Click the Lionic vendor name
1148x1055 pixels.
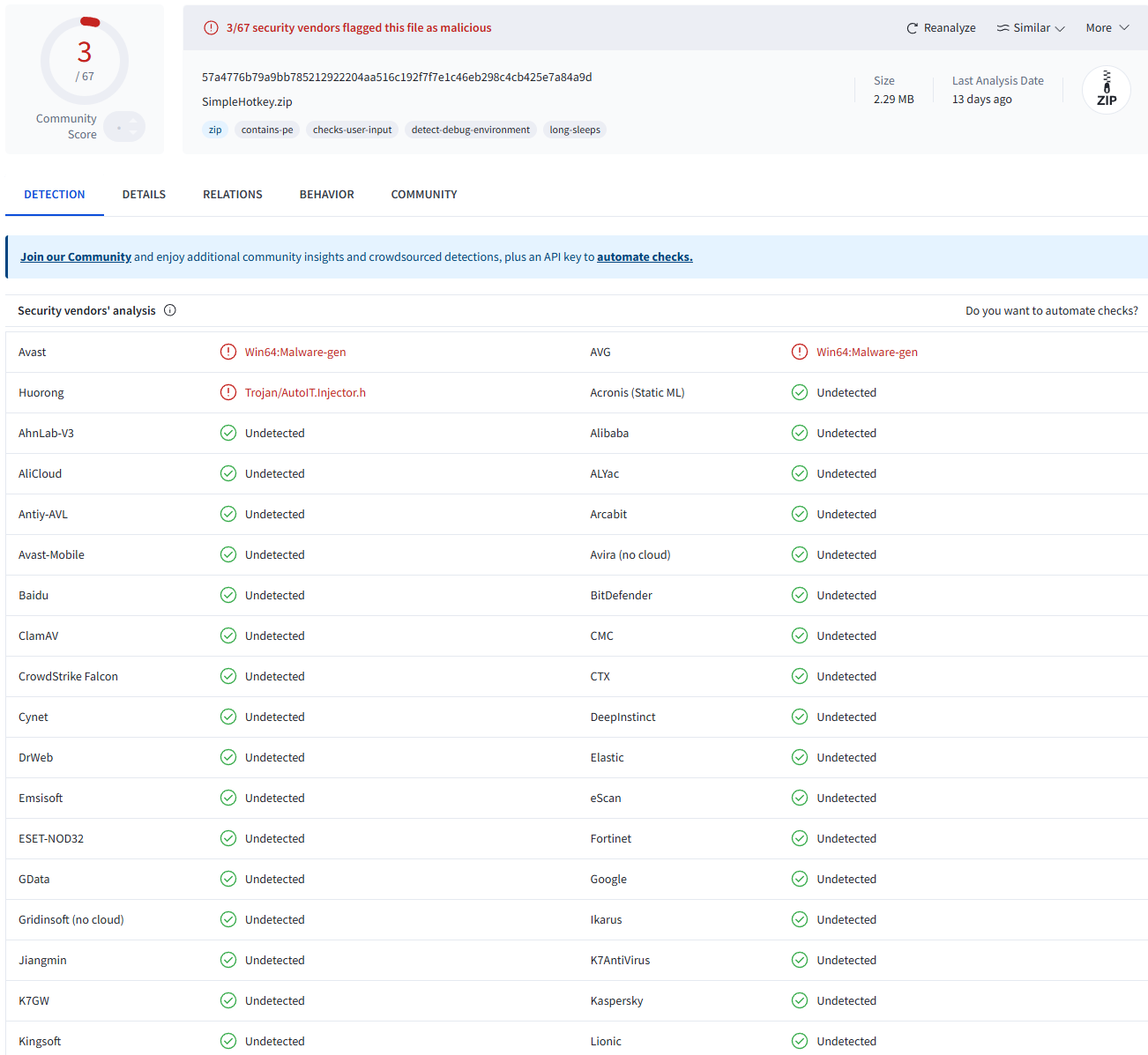tap(606, 1041)
